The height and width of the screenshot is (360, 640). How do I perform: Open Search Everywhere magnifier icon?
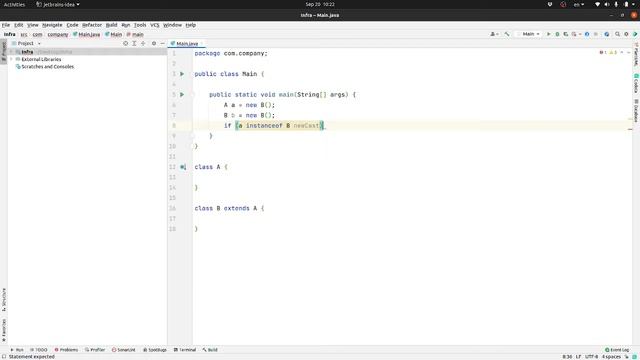click(x=617, y=34)
